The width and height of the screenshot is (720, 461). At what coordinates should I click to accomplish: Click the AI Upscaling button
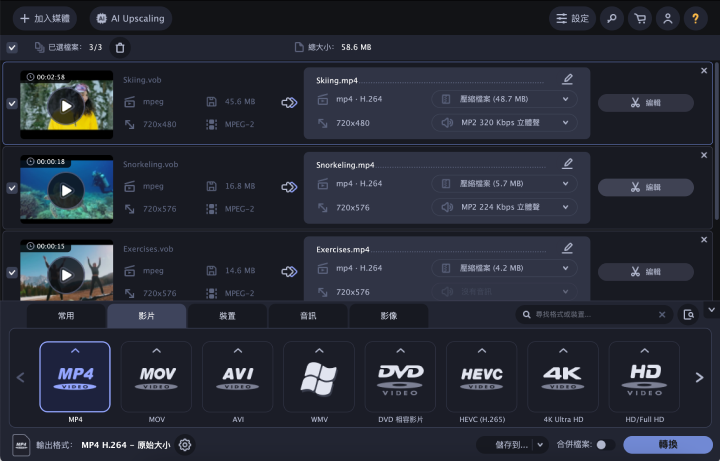(x=130, y=19)
